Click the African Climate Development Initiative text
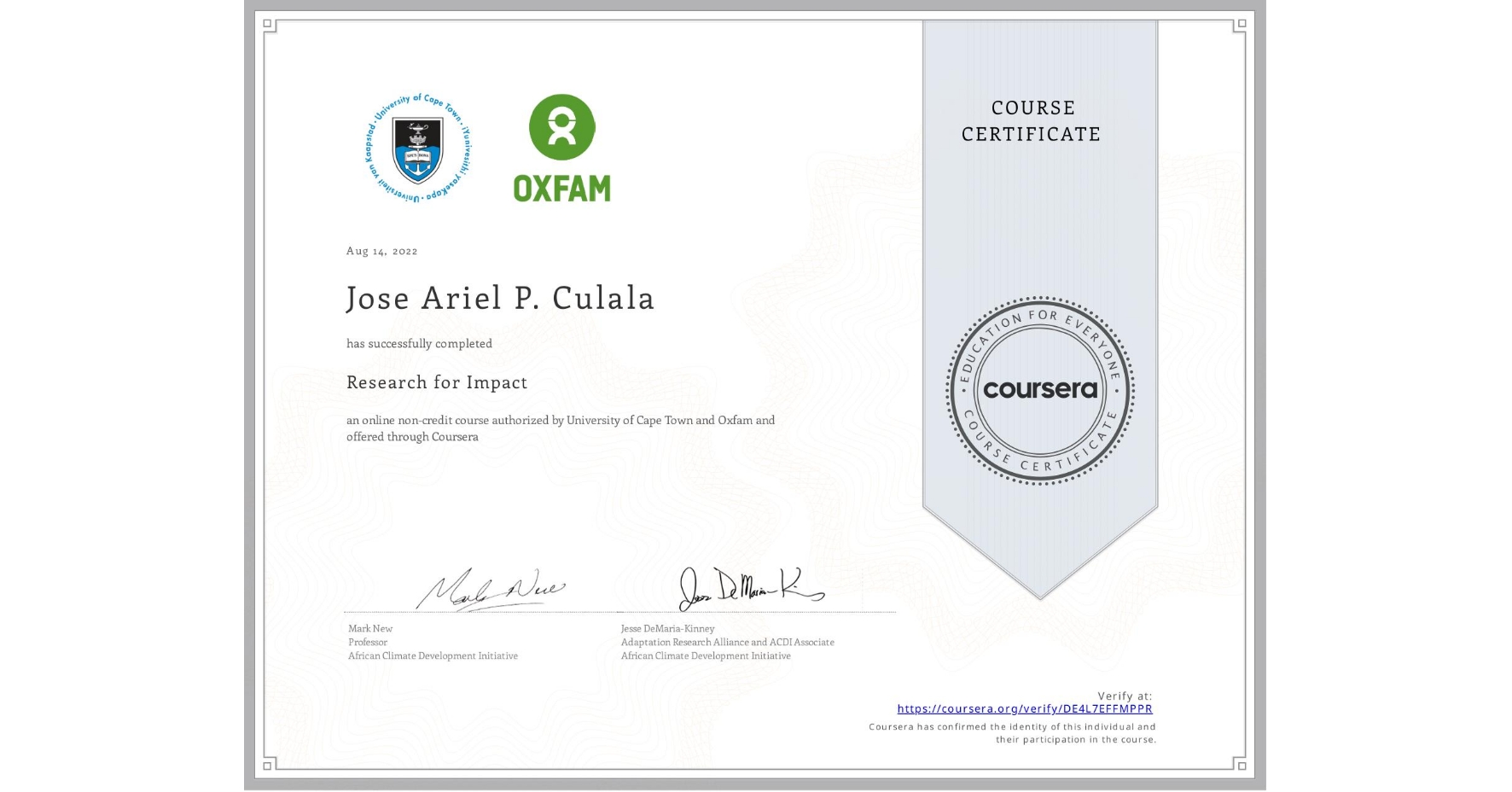The image size is (1512, 792). [432, 655]
